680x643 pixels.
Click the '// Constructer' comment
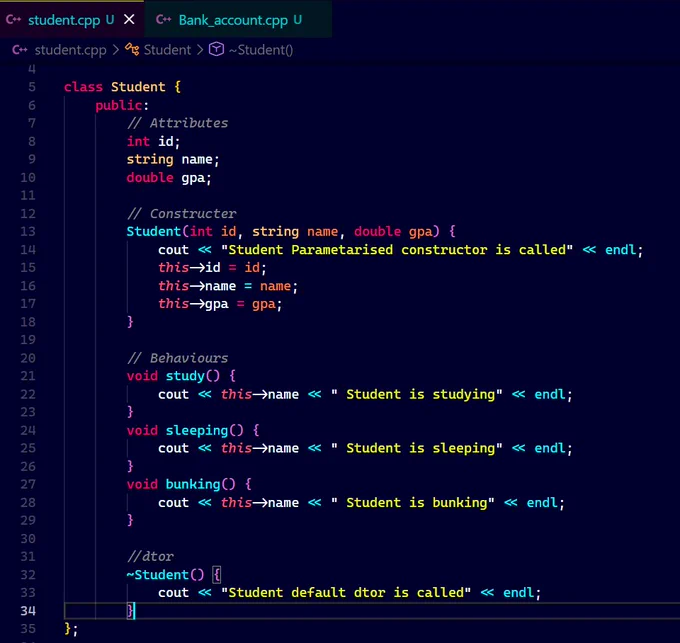[182, 214]
